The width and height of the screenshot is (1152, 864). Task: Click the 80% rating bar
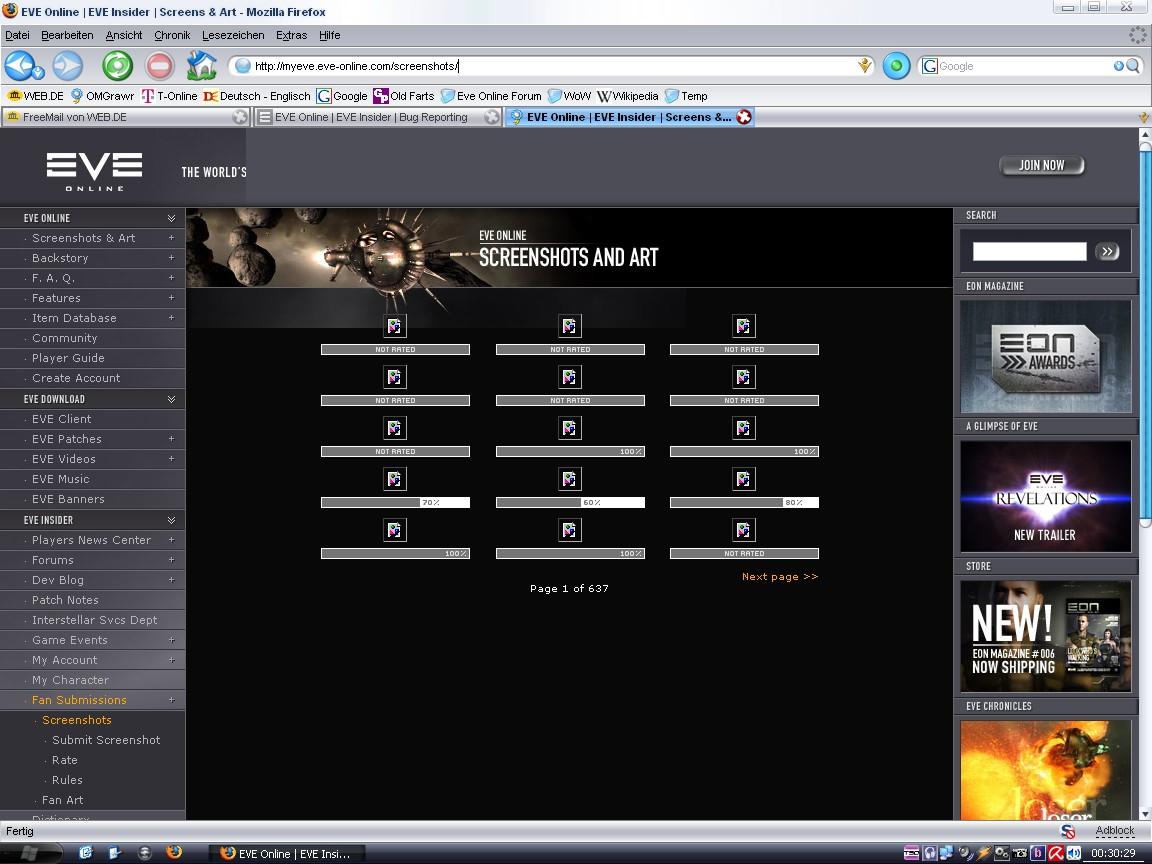tap(744, 503)
